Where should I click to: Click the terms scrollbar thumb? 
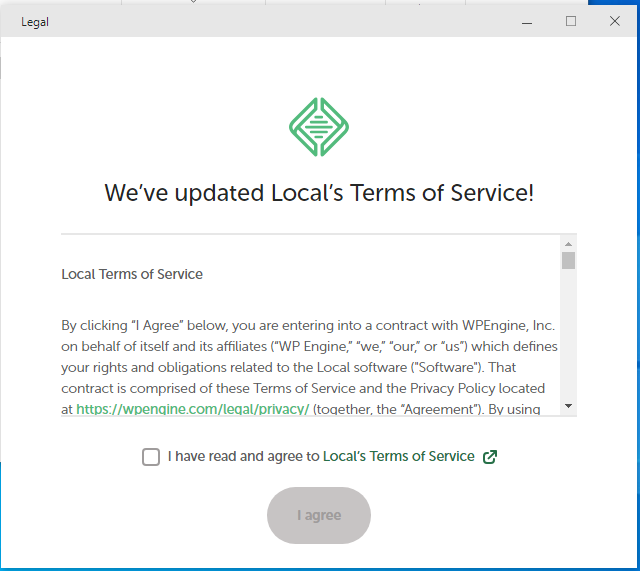(x=568, y=261)
